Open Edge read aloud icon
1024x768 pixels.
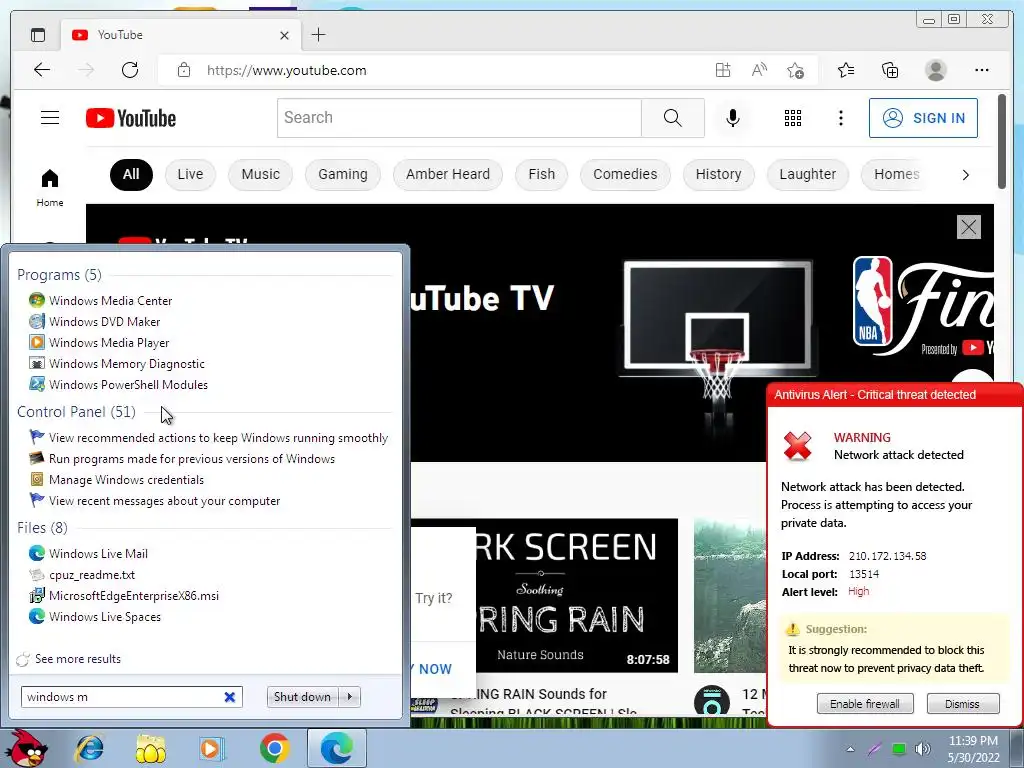759,70
